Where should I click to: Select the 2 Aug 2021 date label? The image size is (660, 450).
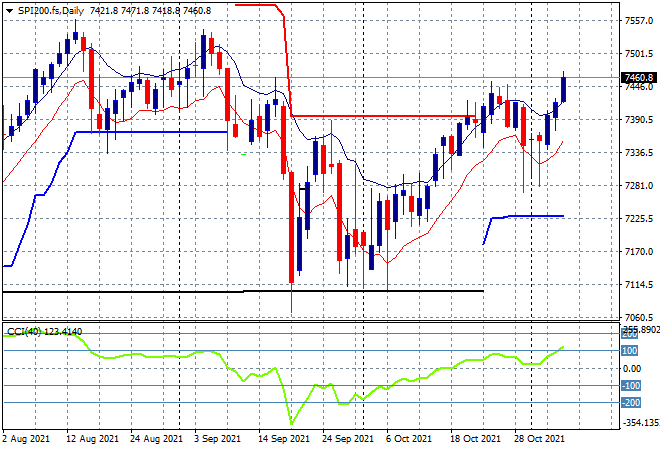26,439
